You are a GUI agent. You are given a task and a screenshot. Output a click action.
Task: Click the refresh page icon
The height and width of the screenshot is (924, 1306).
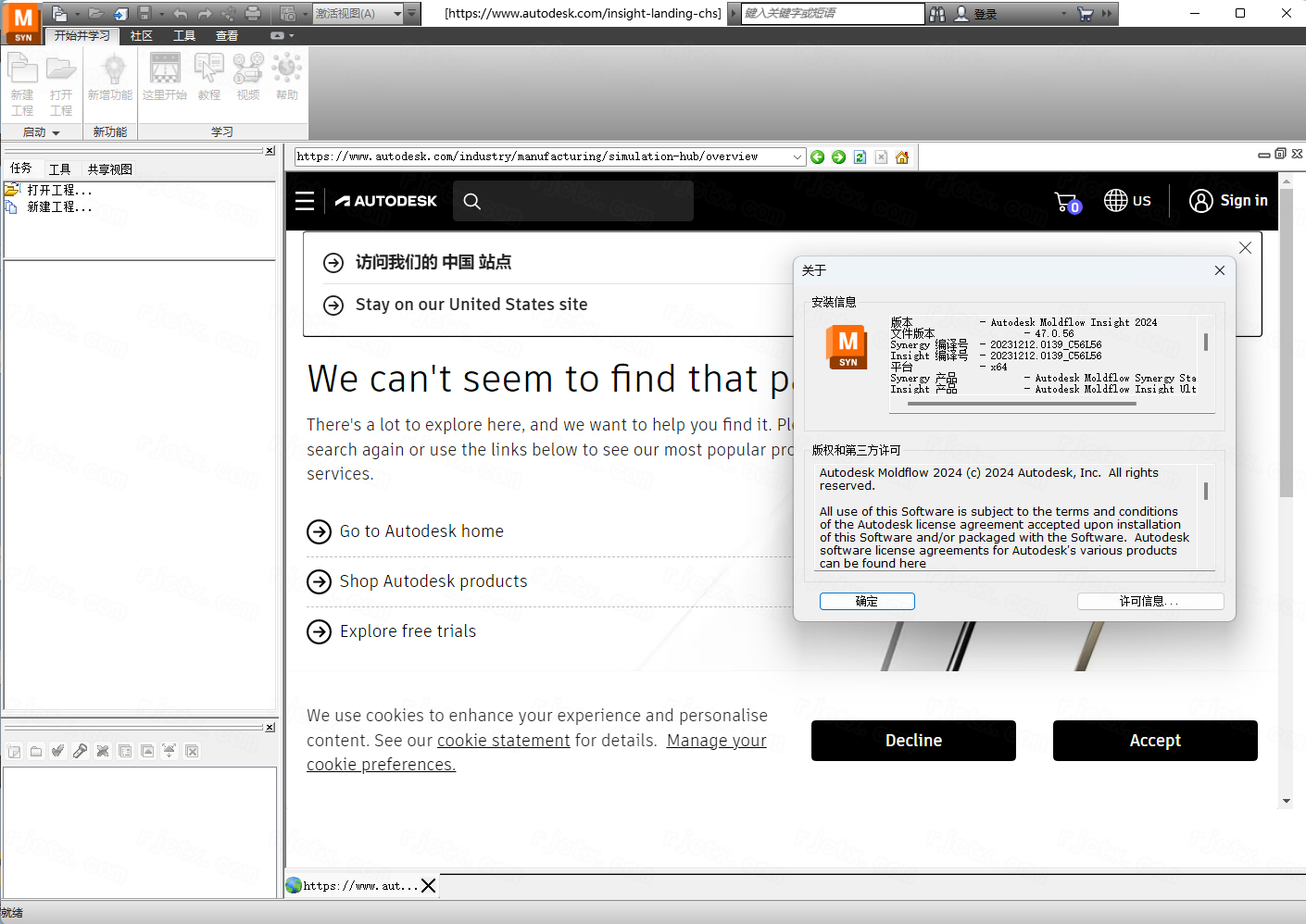[860, 157]
